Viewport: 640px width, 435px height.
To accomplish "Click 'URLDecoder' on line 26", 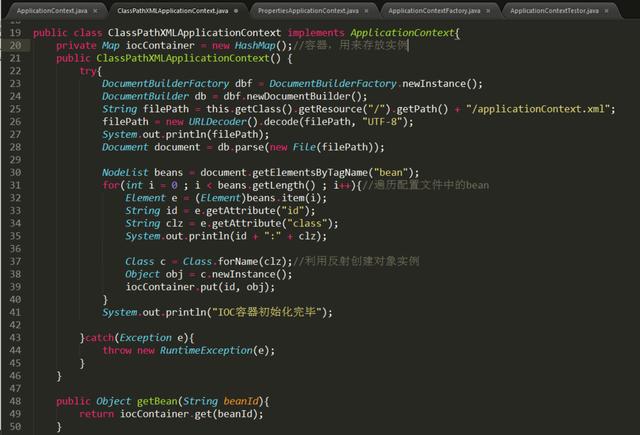I will click(218, 122).
